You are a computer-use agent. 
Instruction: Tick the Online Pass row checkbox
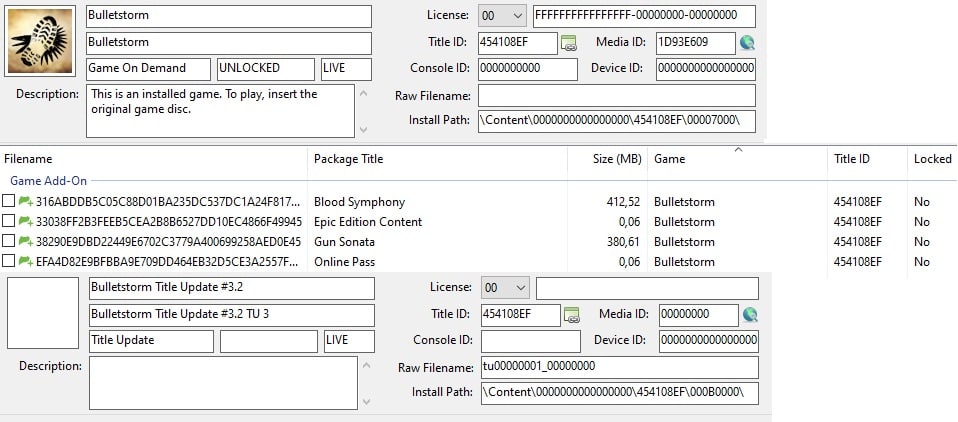[9, 261]
